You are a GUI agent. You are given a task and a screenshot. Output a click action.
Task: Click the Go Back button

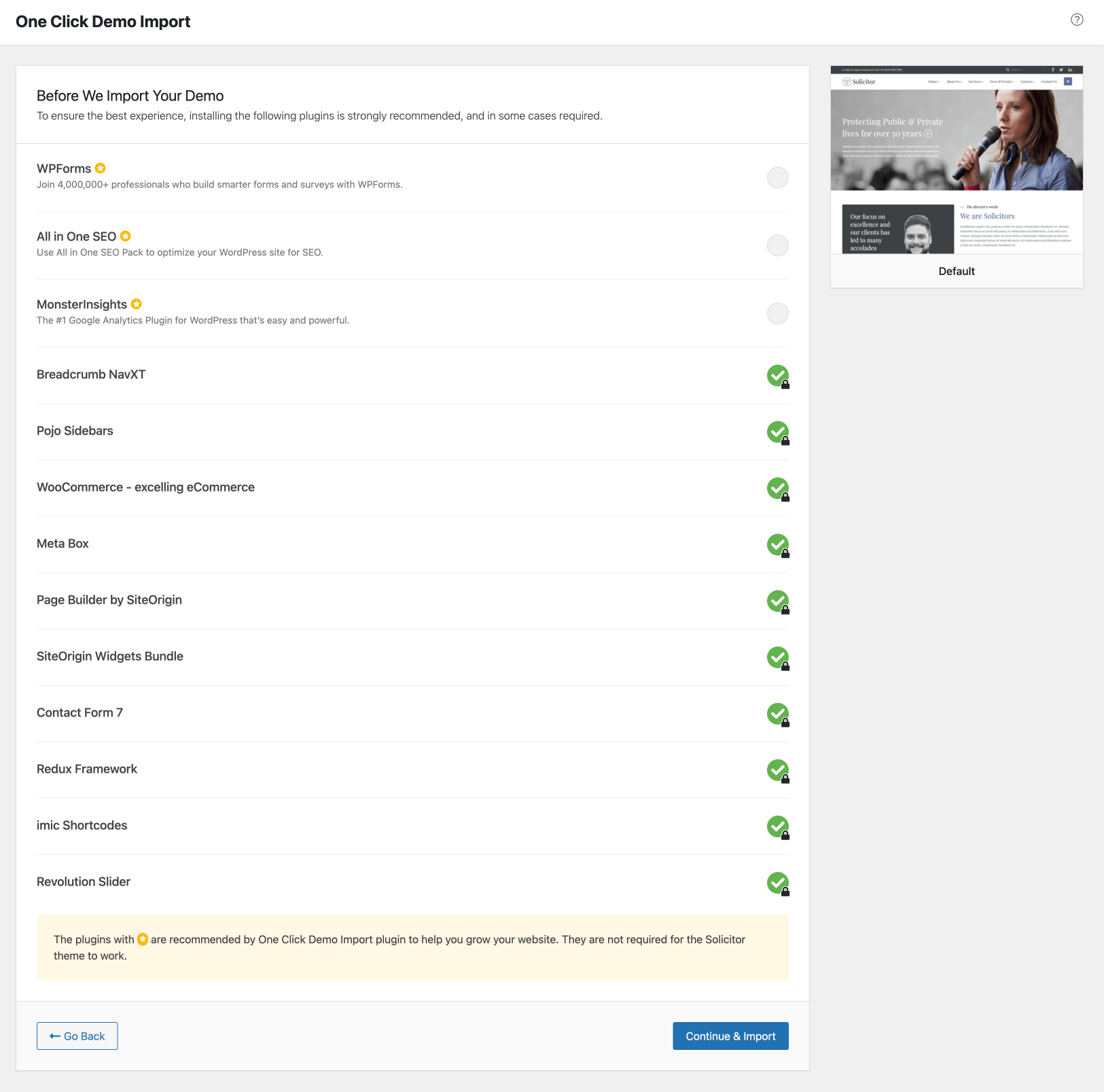coord(77,1036)
